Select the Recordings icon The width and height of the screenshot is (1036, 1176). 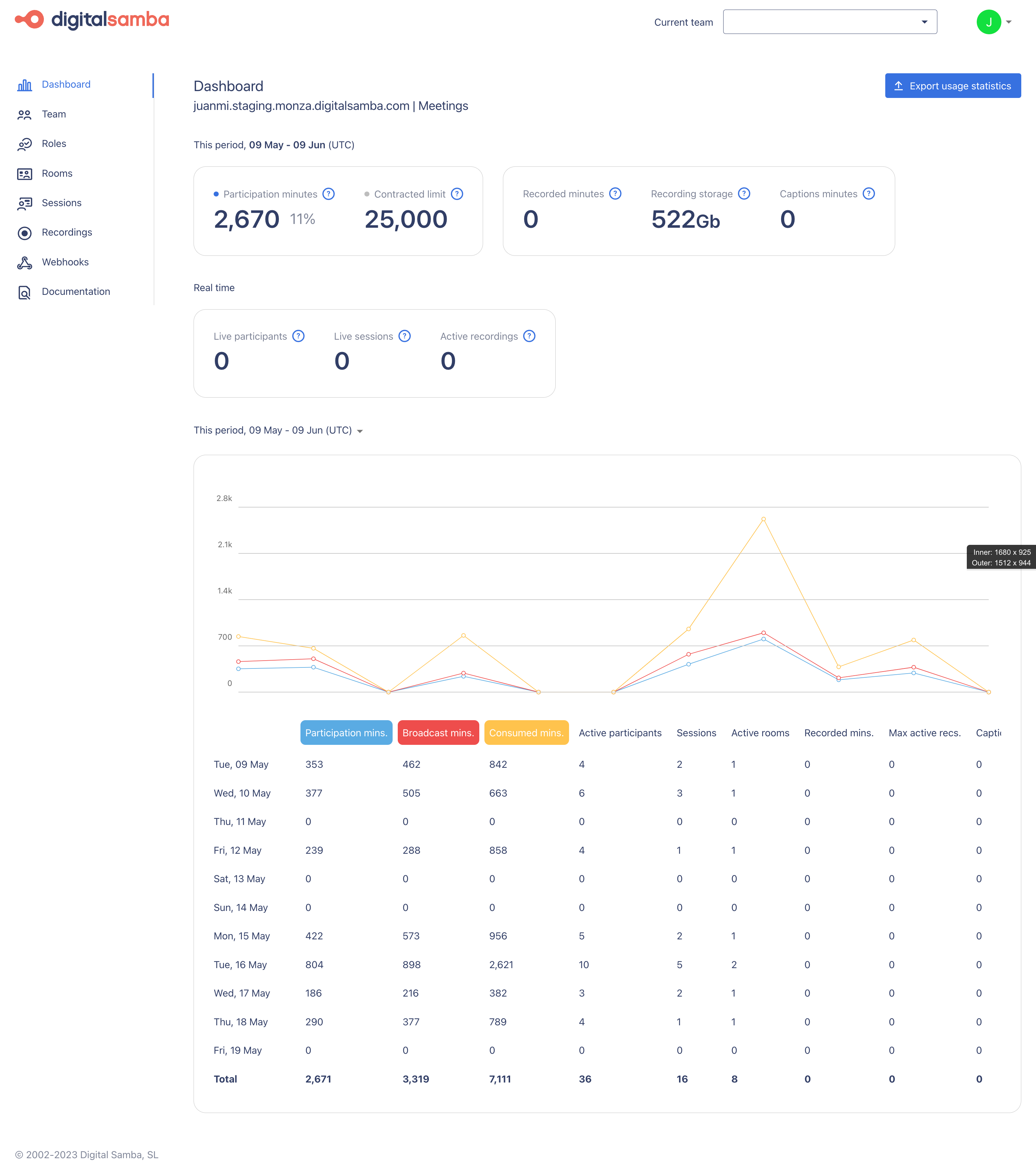(25, 233)
